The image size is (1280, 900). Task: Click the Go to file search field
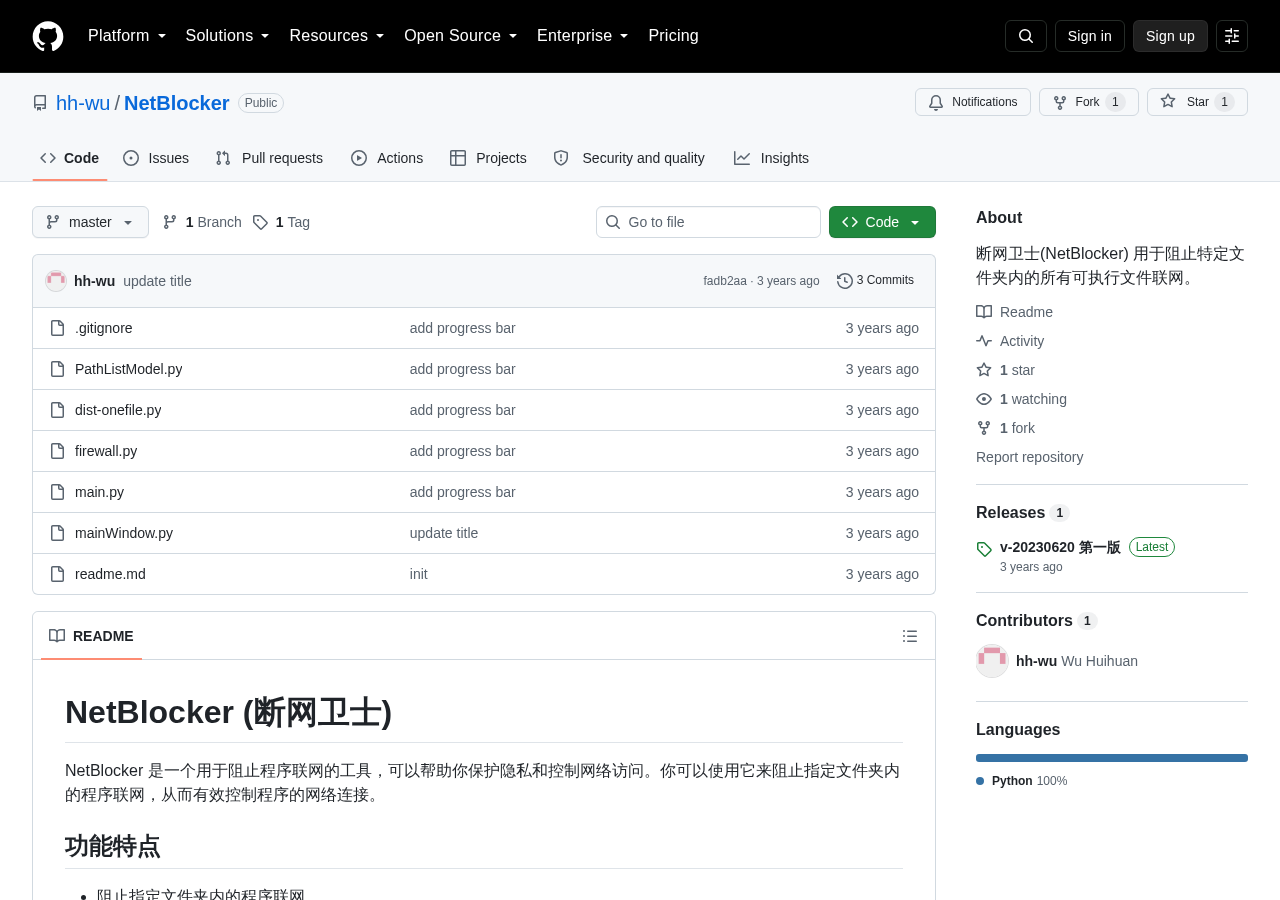[708, 222]
